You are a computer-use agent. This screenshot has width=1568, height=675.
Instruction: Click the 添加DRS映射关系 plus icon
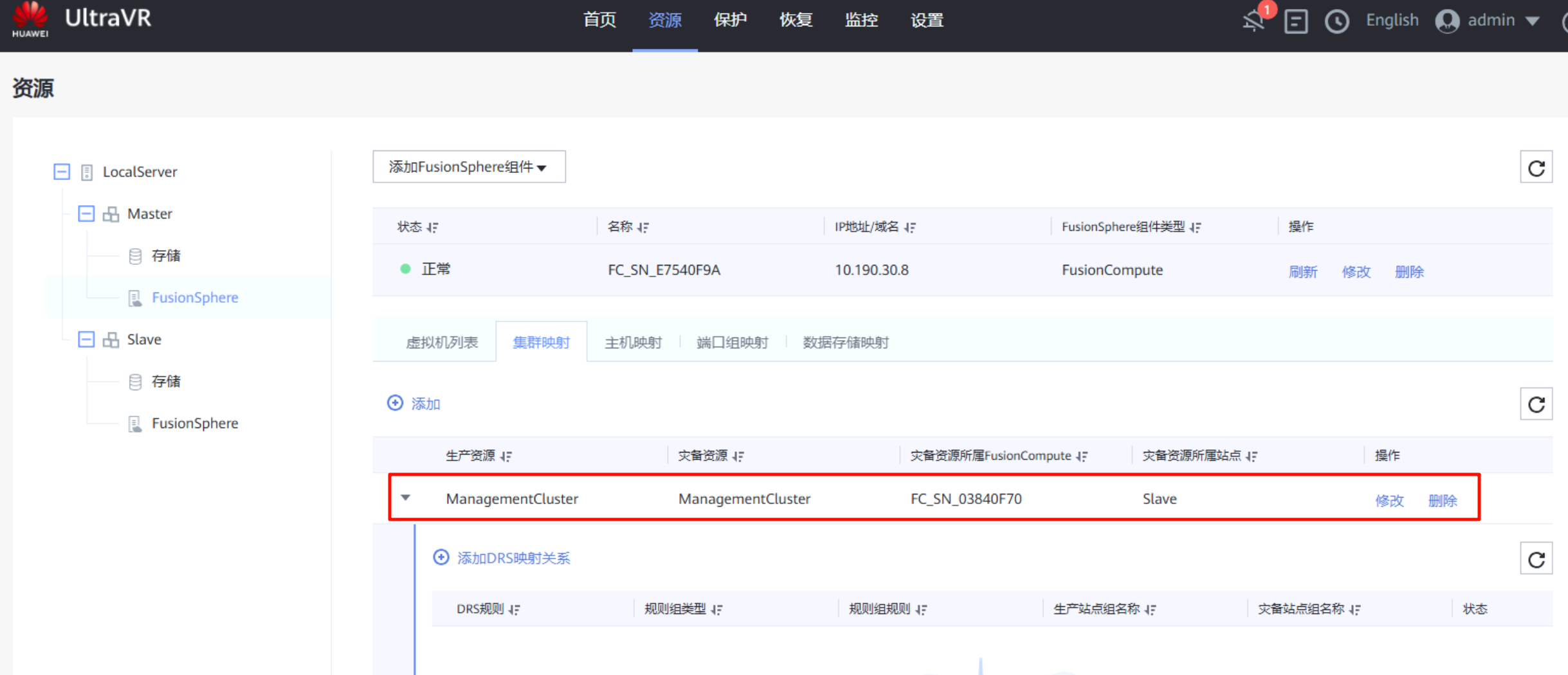tap(441, 557)
